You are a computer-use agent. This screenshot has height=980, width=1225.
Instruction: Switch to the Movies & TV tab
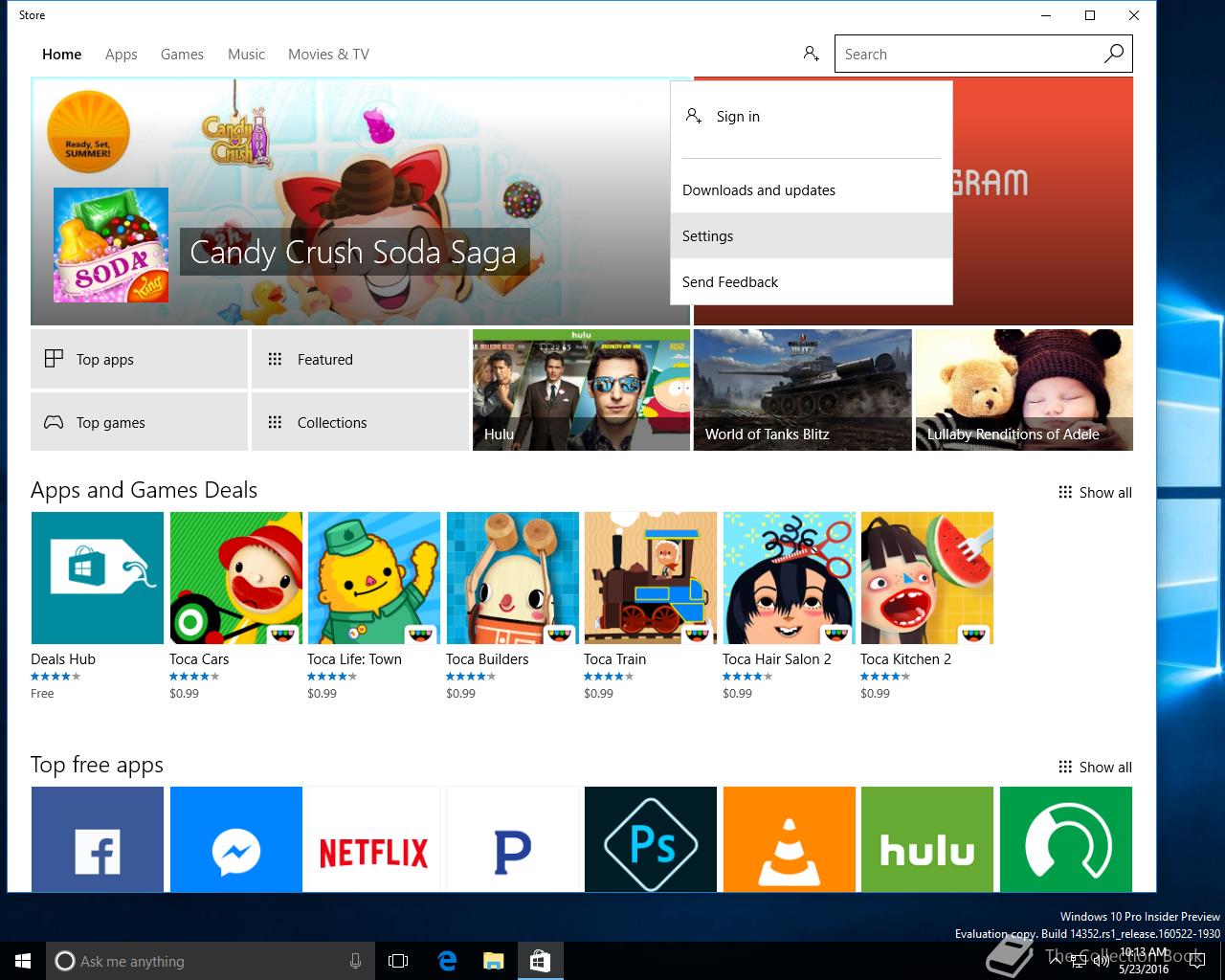[328, 55]
